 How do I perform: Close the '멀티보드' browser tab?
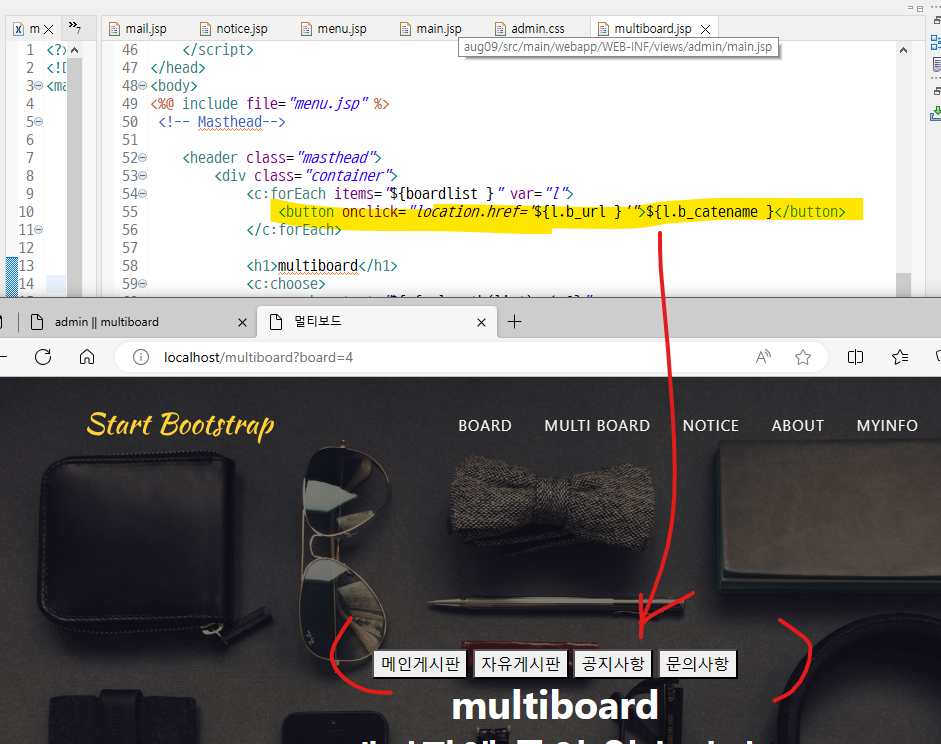(481, 323)
